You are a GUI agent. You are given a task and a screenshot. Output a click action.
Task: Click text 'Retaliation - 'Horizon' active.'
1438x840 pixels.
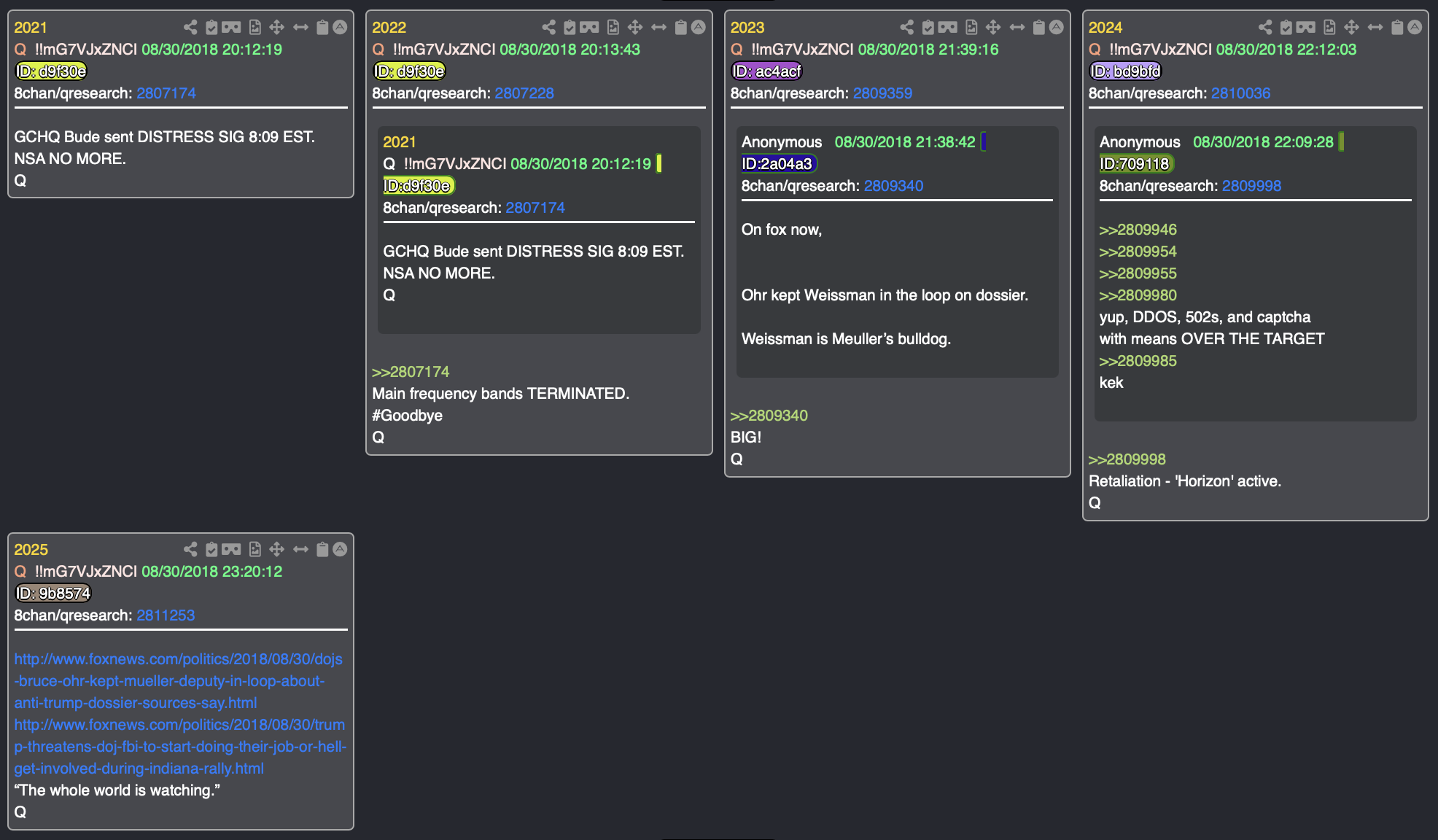pos(1185,481)
